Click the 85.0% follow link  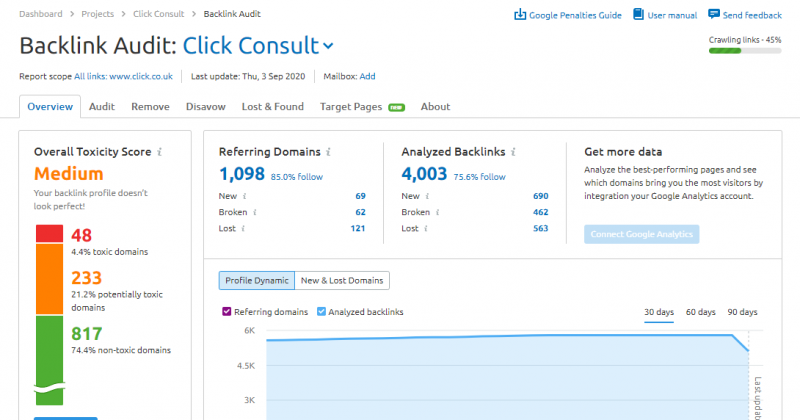coord(296,177)
